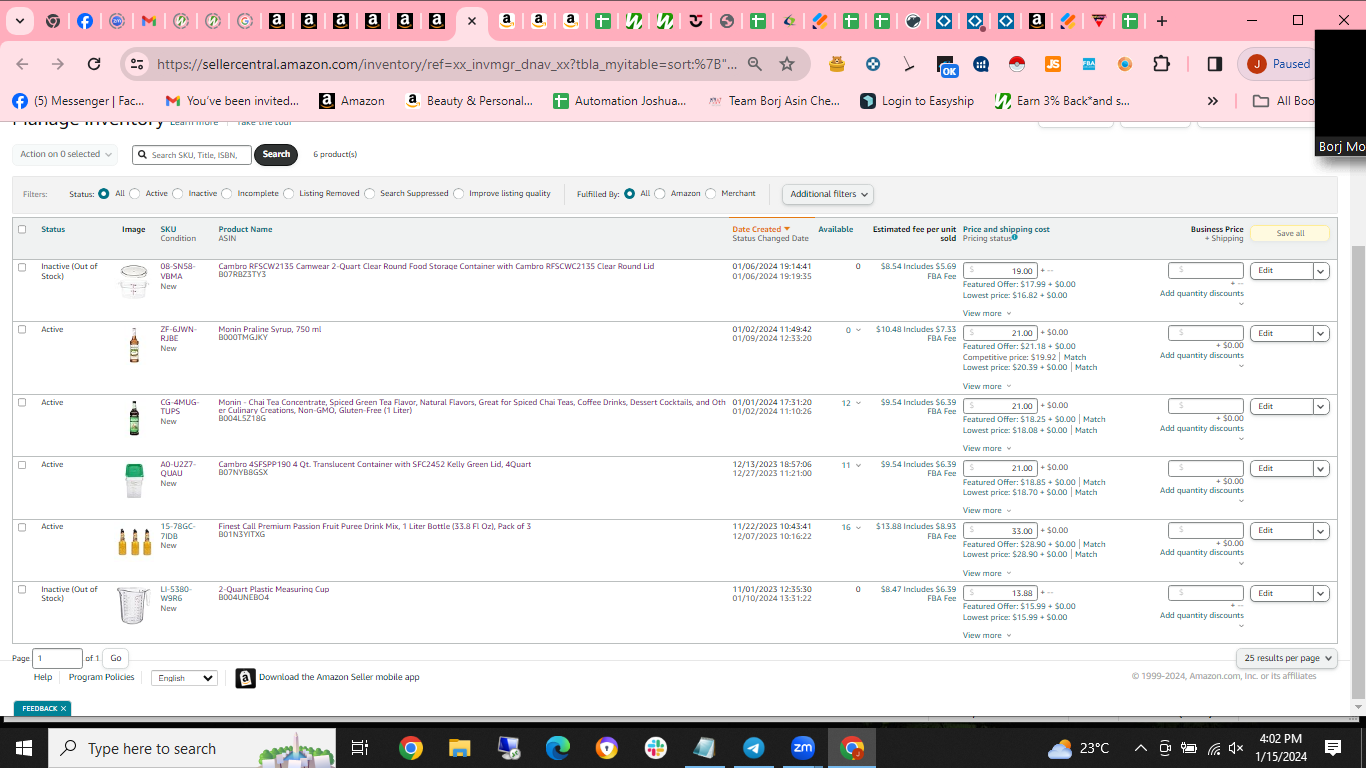Viewport: 1366px width, 768px height.
Task: View site information icon beside the URL
Action: [x=137, y=64]
